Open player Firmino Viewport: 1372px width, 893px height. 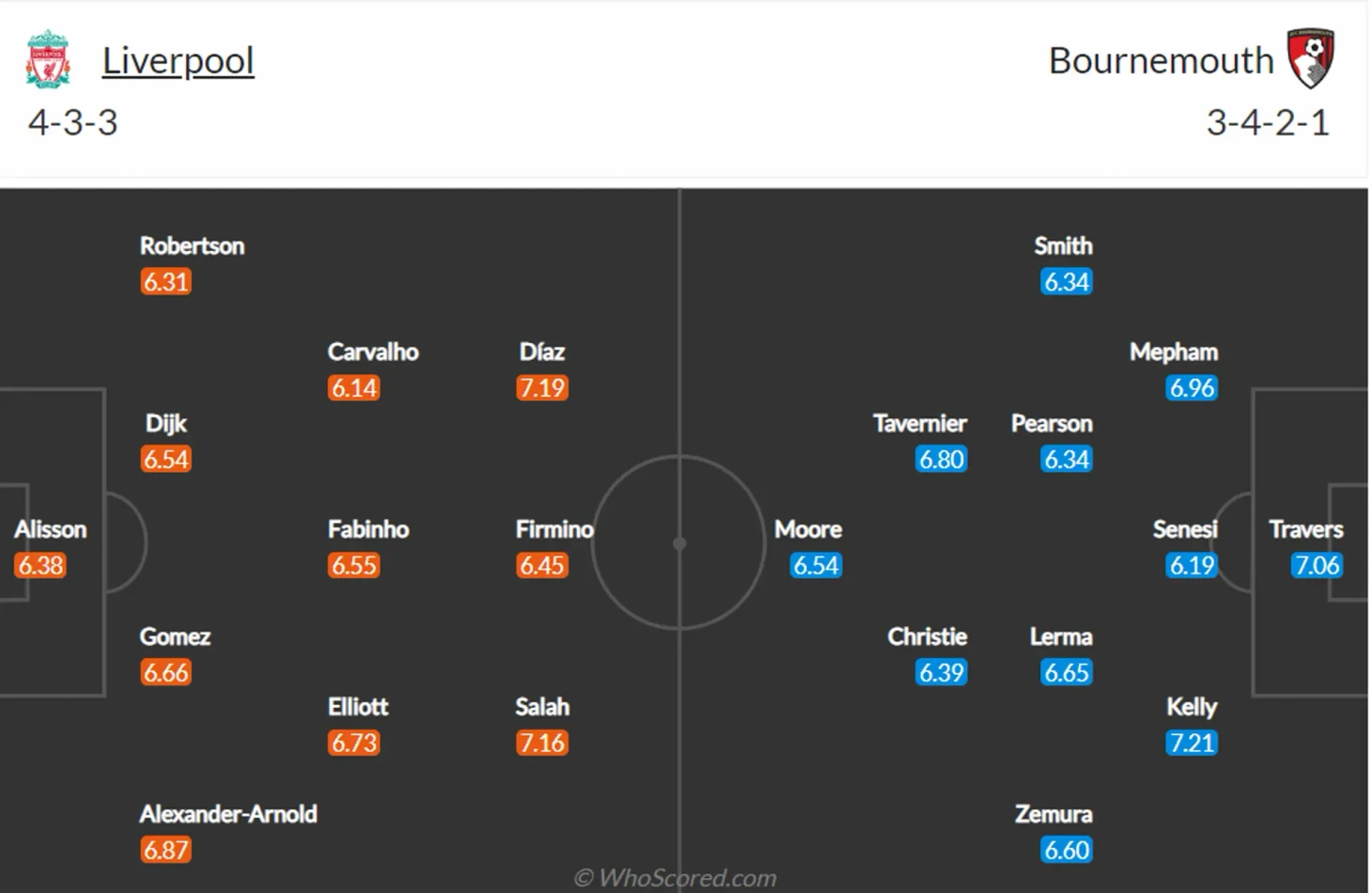pos(554,529)
